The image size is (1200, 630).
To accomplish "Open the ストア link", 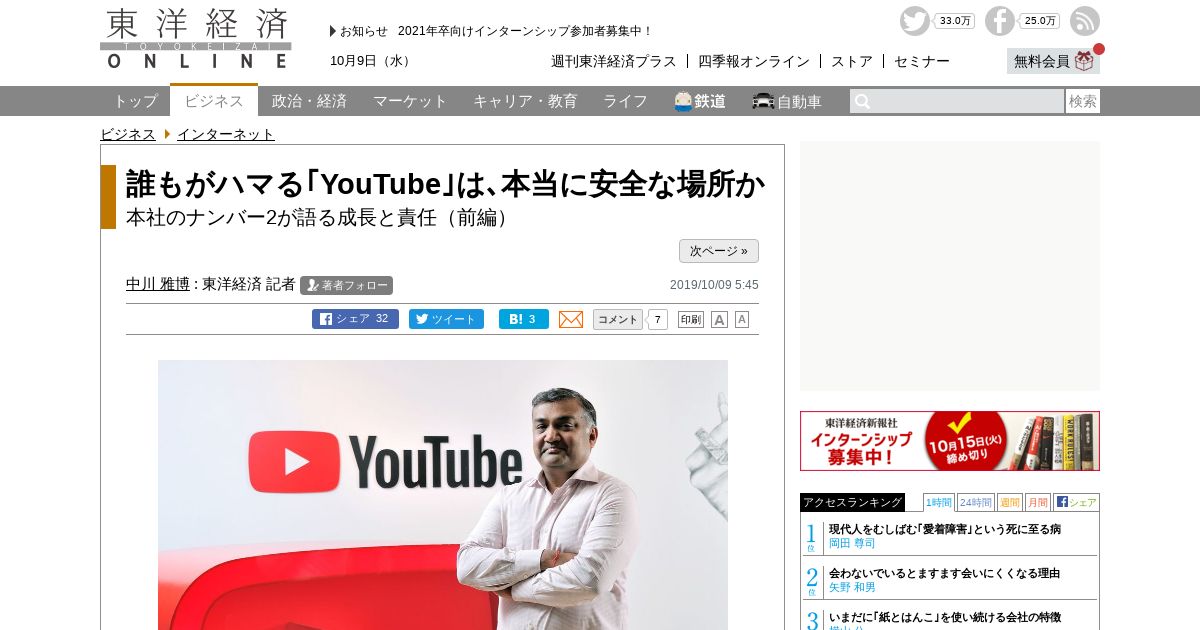I will (x=852, y=61).
